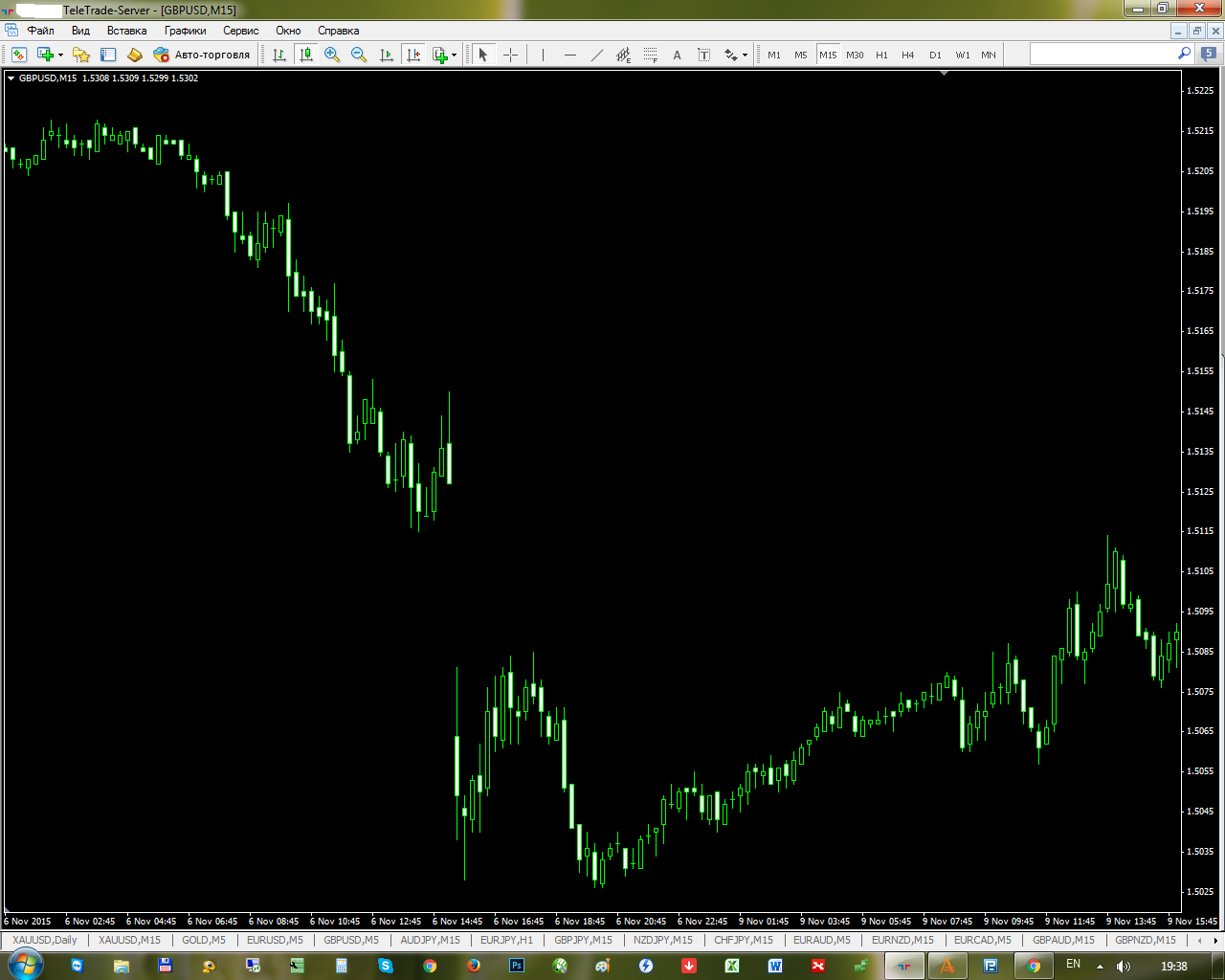This screenshot has height=980, width=1225.
Task: Switch timeframe to H1
Action: [x=881, y=55]
